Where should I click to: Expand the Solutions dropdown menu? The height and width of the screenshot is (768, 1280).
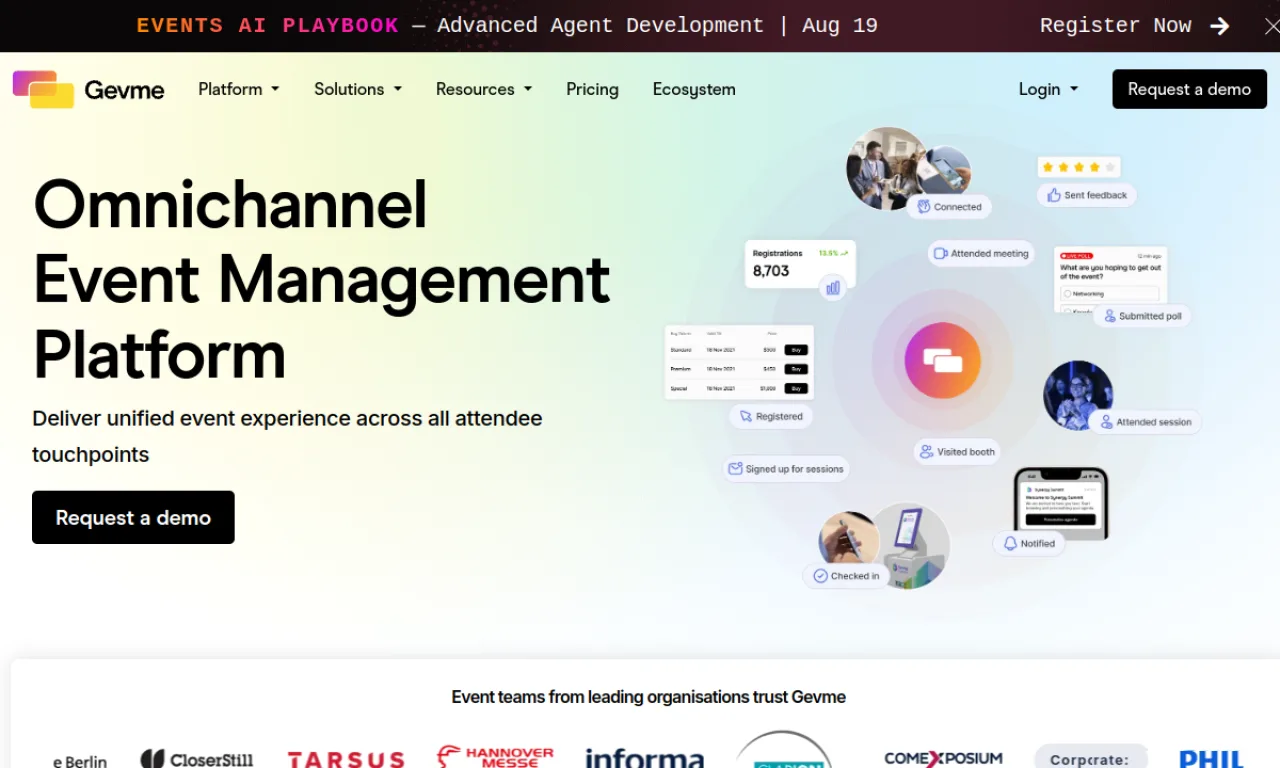coord(358,89)
